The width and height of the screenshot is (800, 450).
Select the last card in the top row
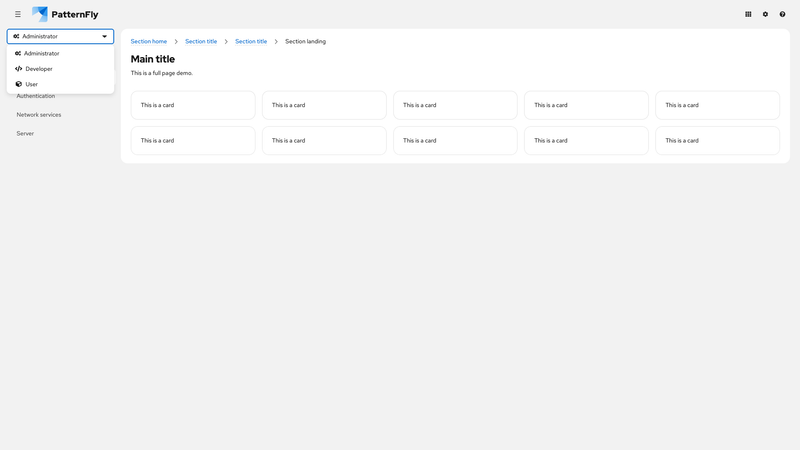coord(717,105)
